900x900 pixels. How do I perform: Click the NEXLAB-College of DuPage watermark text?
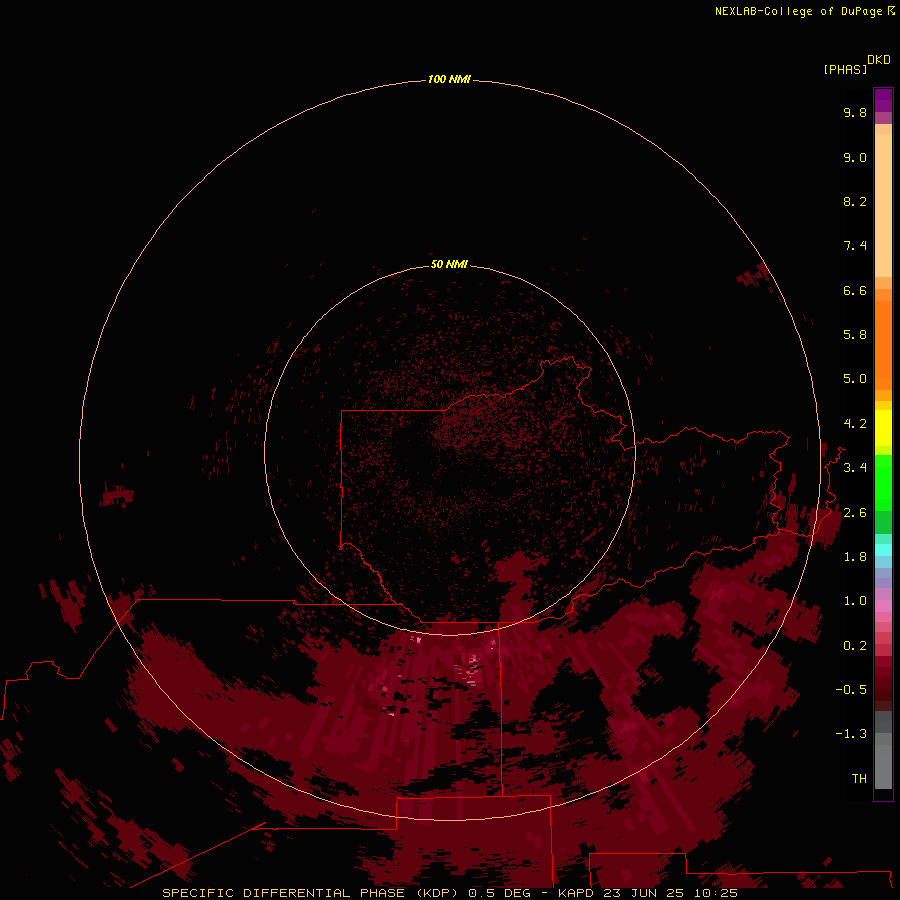pyautogui.click(x=798, y=11)
